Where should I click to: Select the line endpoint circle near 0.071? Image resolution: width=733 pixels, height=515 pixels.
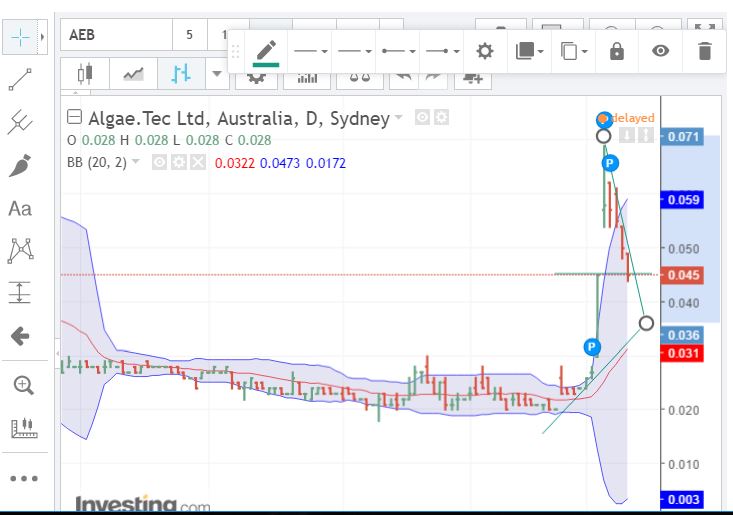604,136
